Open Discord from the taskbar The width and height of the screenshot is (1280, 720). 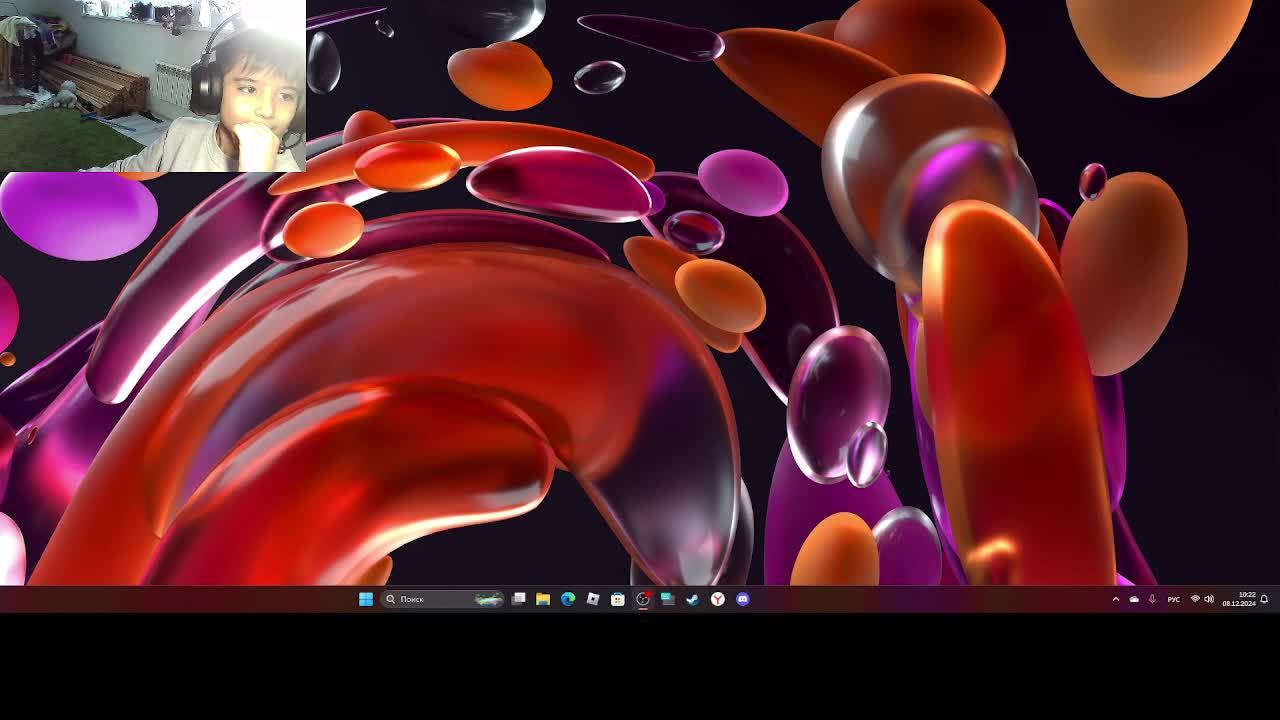(x=743, y=599)
